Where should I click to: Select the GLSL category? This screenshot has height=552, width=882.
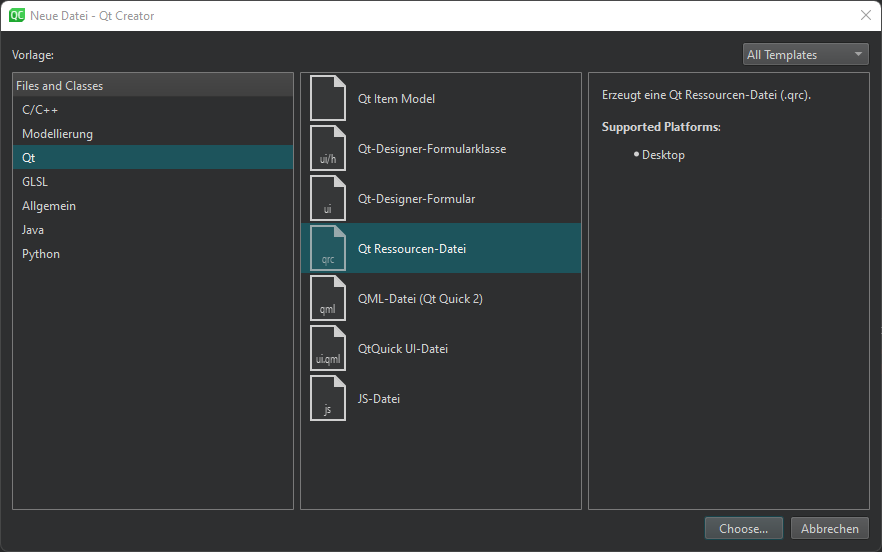pyautogui.click(x=153, y=182)
